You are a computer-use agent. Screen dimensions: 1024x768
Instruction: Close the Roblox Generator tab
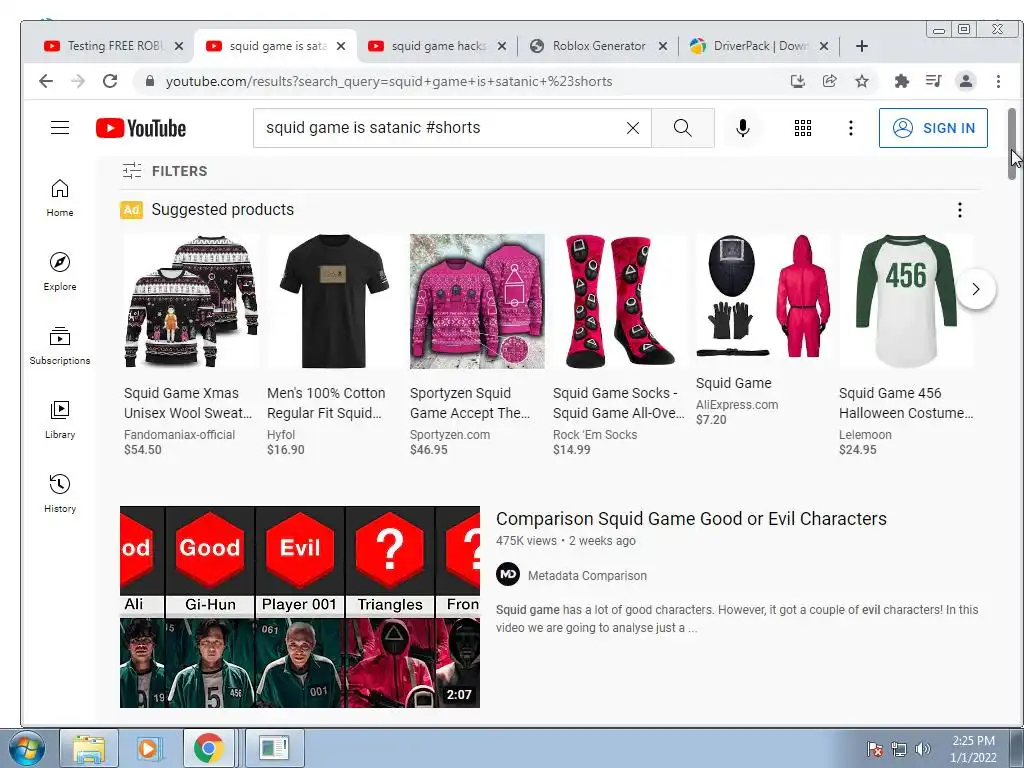663,46
